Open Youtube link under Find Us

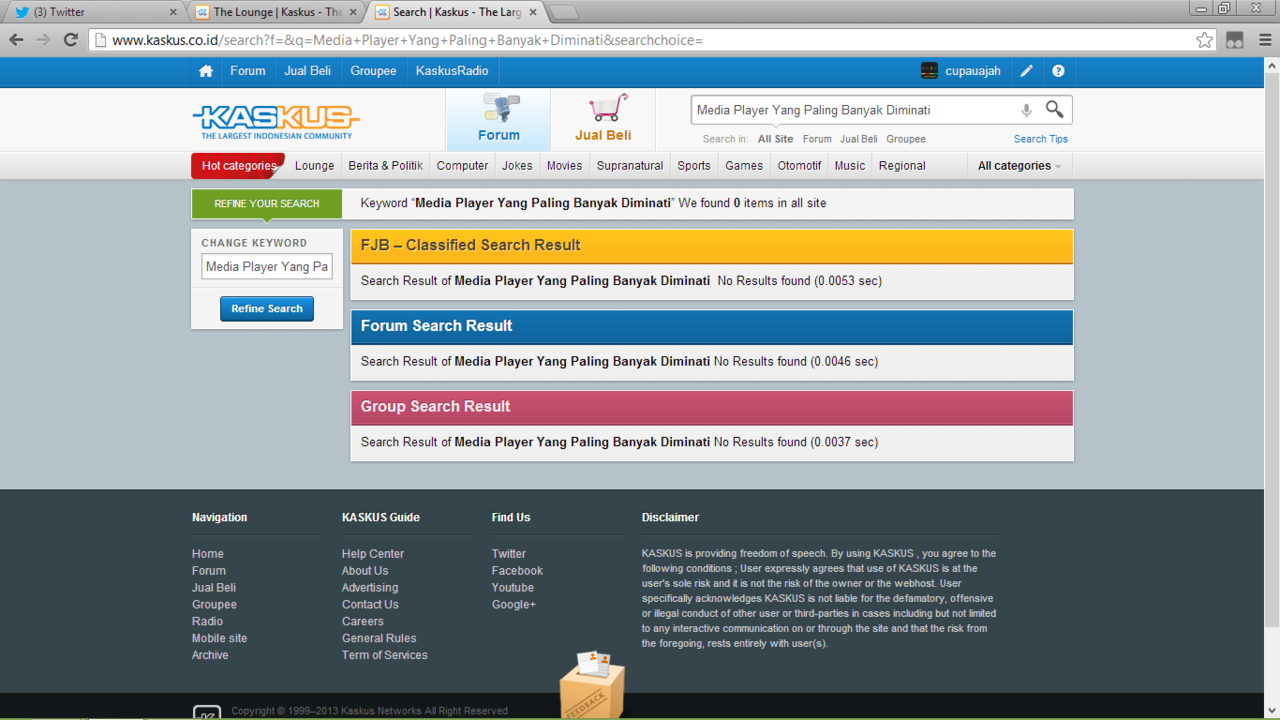[513, 588]
